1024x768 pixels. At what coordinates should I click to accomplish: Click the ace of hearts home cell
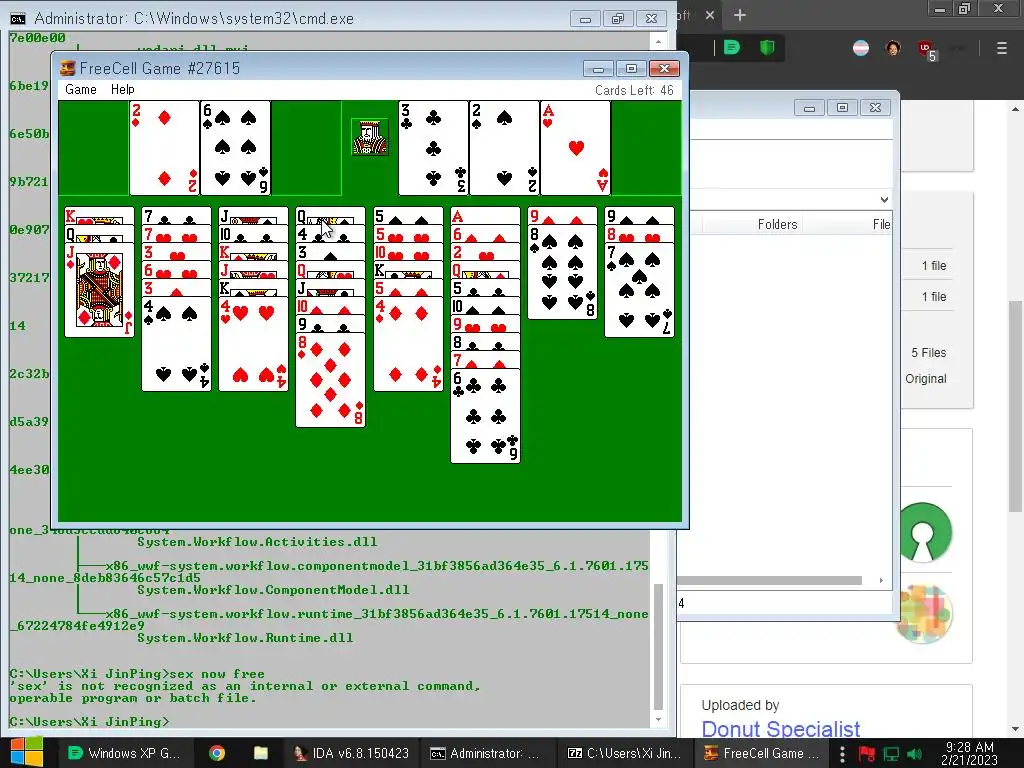click(575, 148)
